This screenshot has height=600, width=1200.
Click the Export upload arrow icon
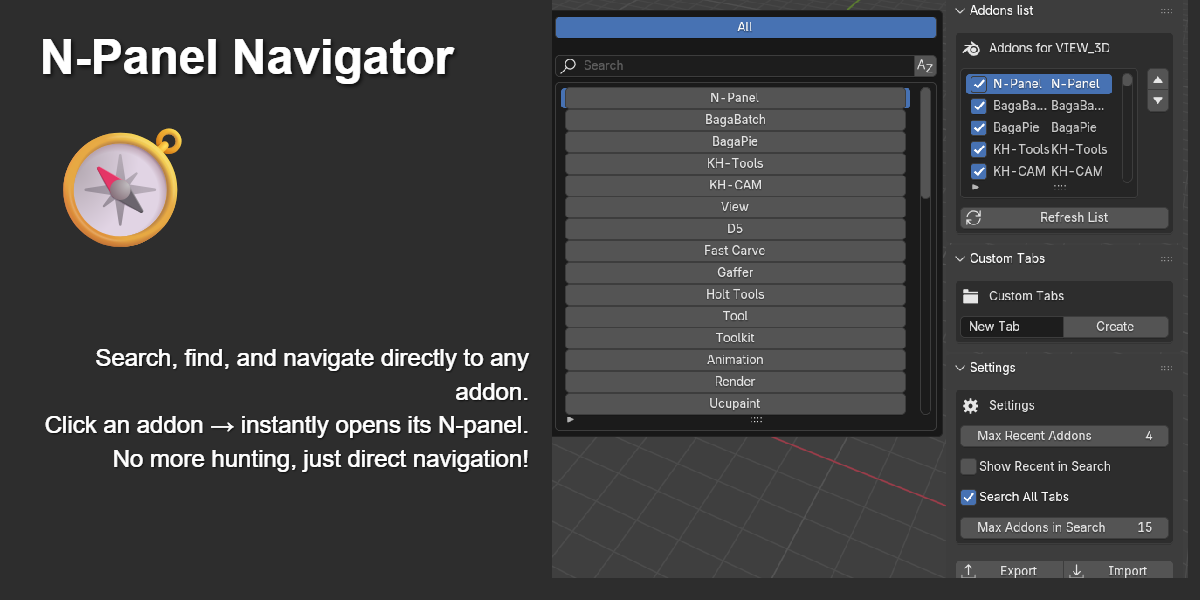pos(968,570)
